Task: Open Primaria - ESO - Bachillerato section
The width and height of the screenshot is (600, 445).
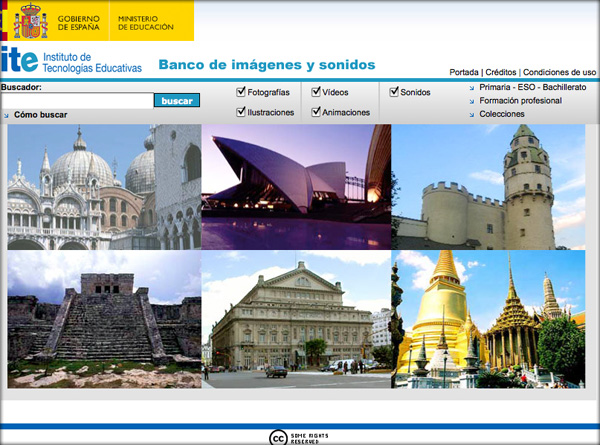Action: click(533, 87)
